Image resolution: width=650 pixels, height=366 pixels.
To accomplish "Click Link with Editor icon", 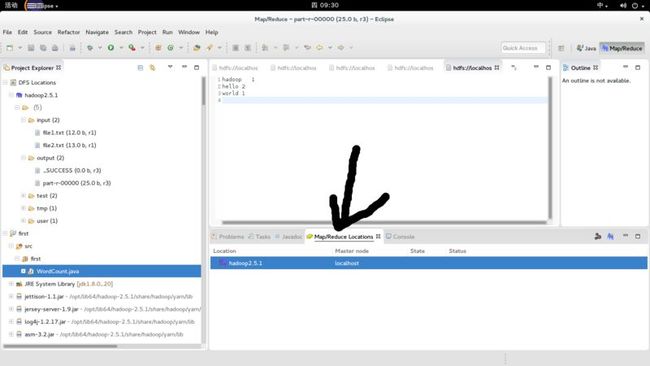I will coord(153,68).
